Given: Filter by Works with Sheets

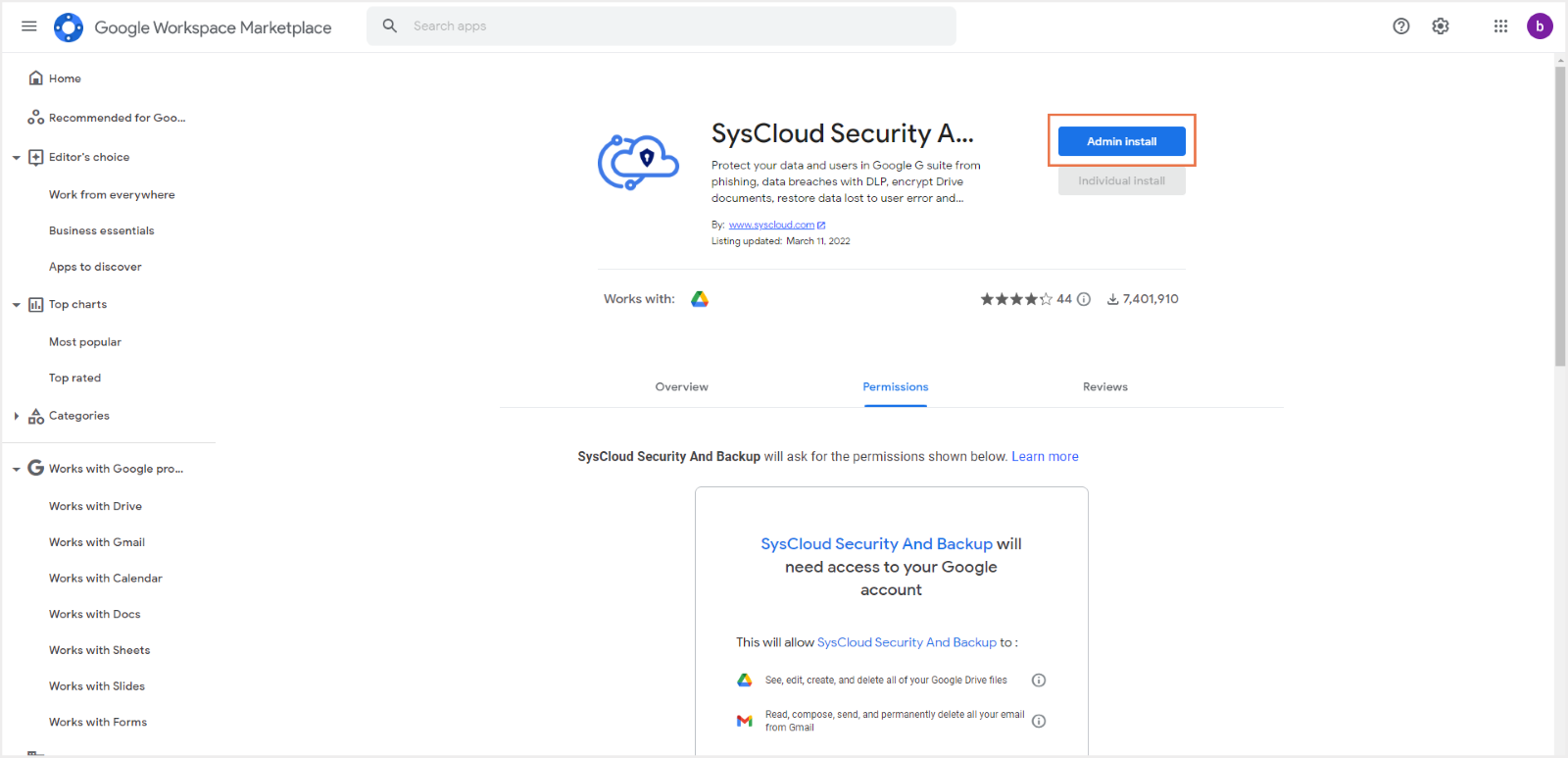Looking at the screenshot, I should 100,650.
